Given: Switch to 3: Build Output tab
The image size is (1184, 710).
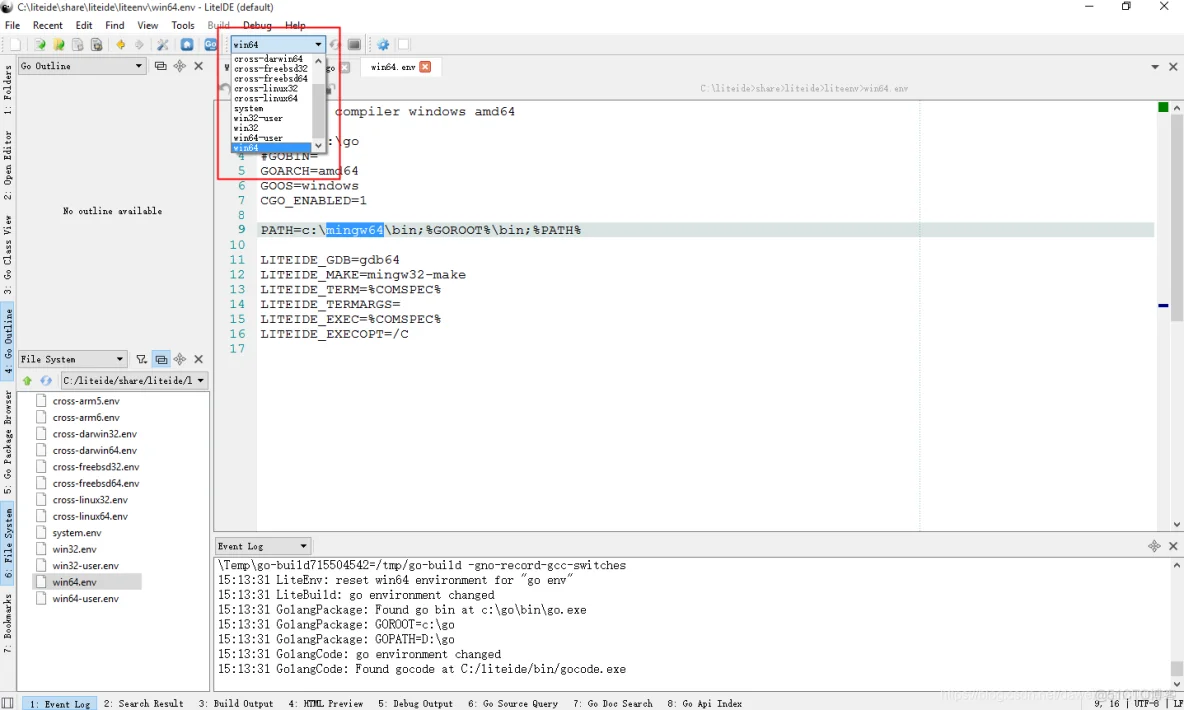Looking at the screenshot, I should click(236, 703).
